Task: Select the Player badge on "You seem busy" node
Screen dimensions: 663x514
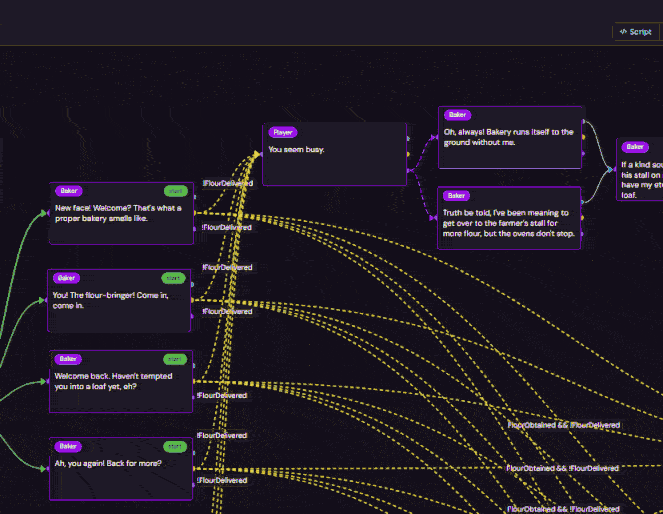Action: tap(283, 132)
